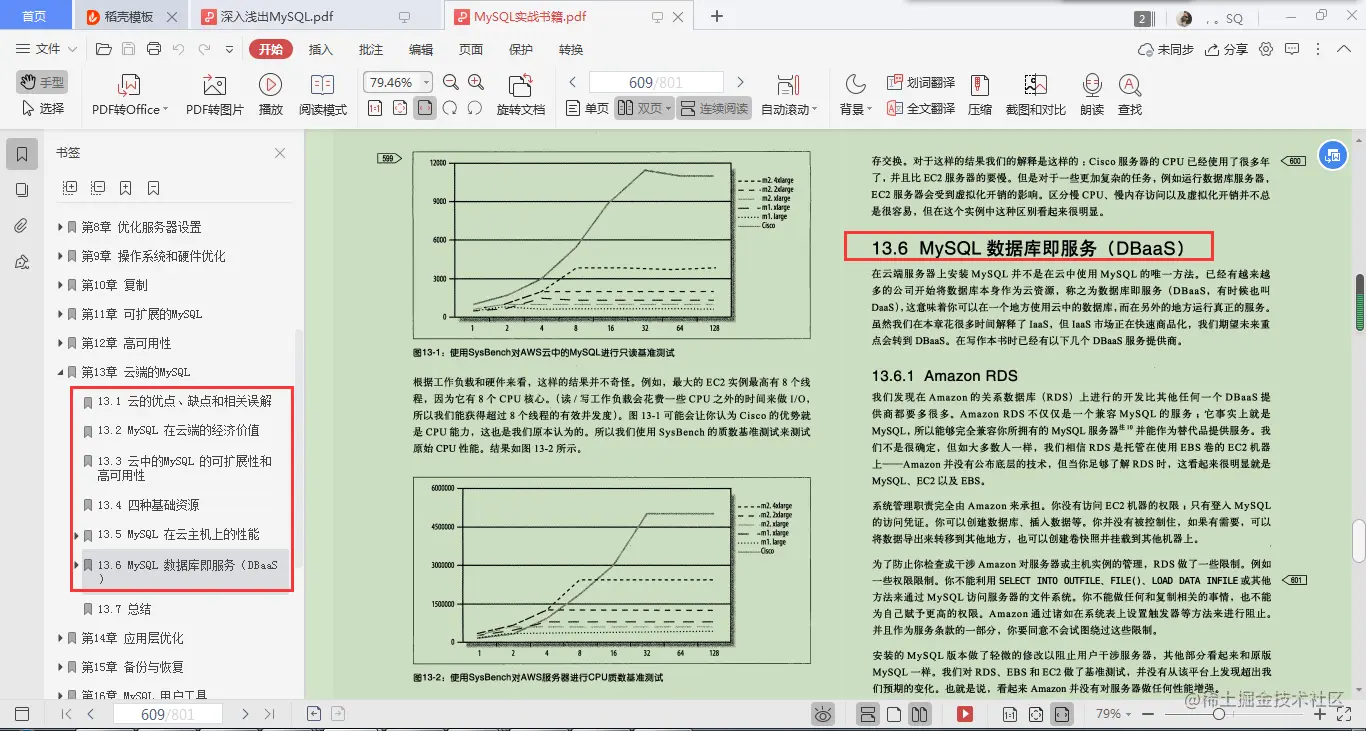Set actual size 1:1 view in toolbar

coord(375,108)
